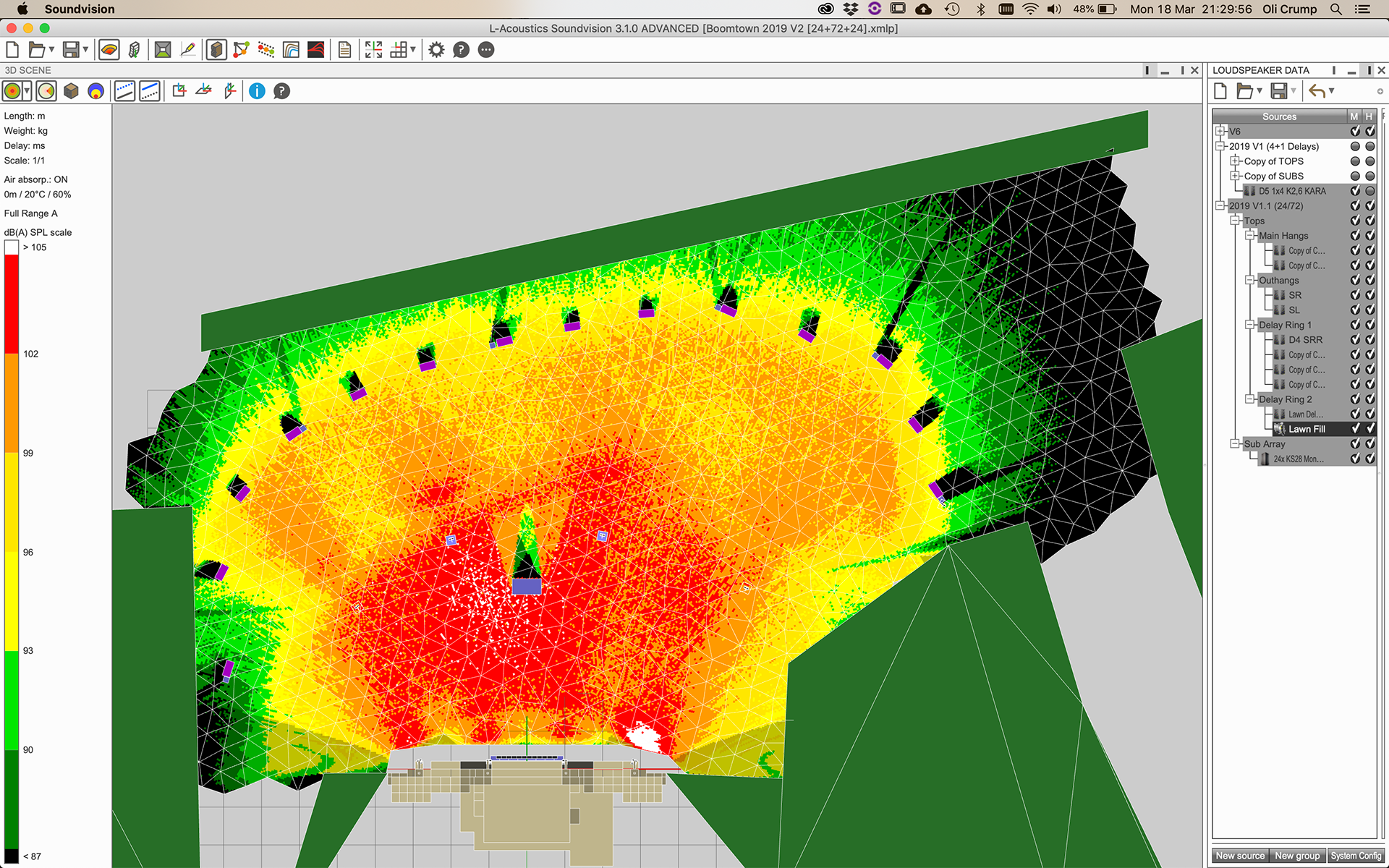Collapse the Delay Ring 2 group
This screenshot has height=868, width=1389.
coord(1250,399)
